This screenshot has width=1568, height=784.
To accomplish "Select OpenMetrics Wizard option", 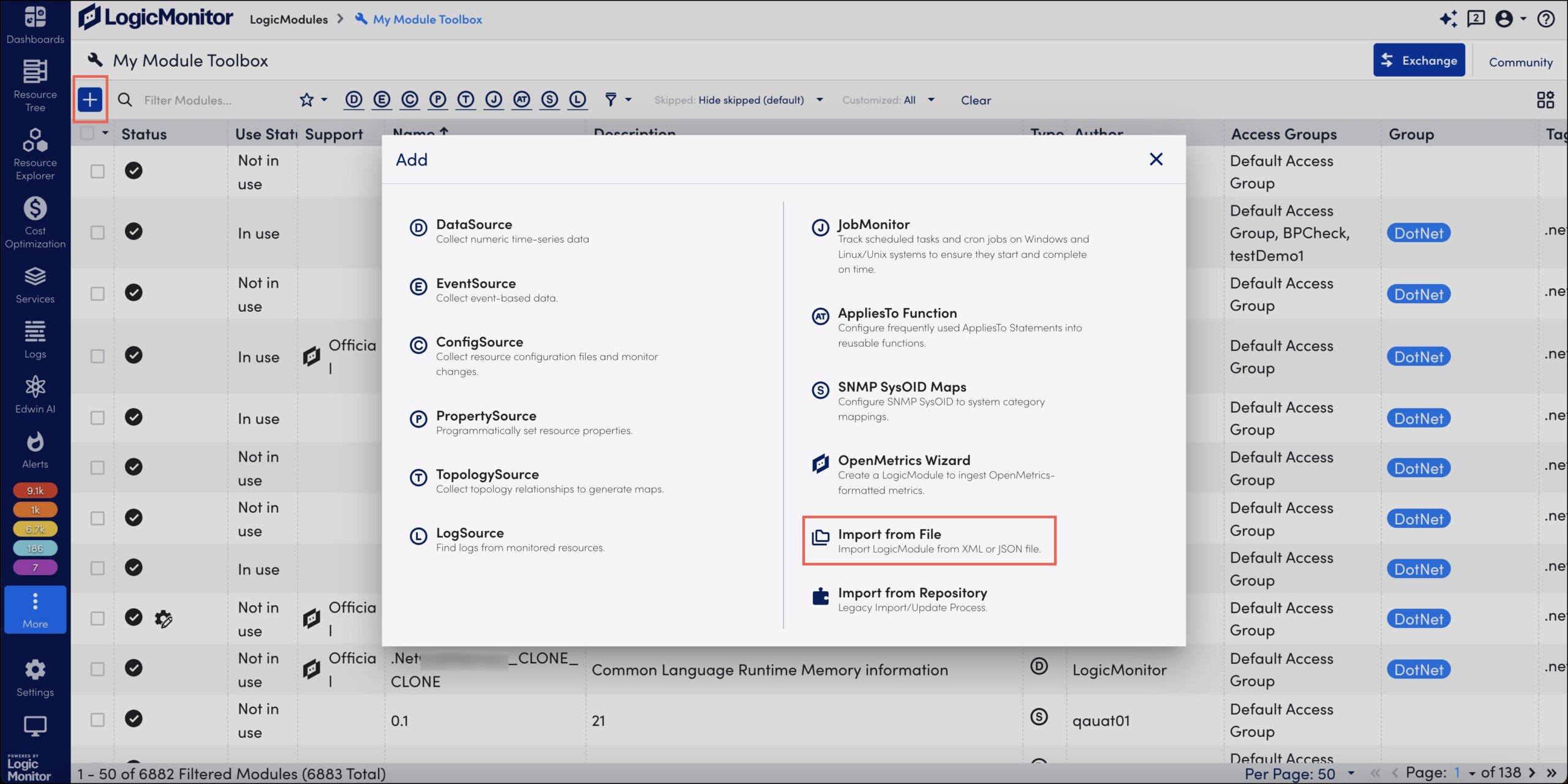I will 933,474.
